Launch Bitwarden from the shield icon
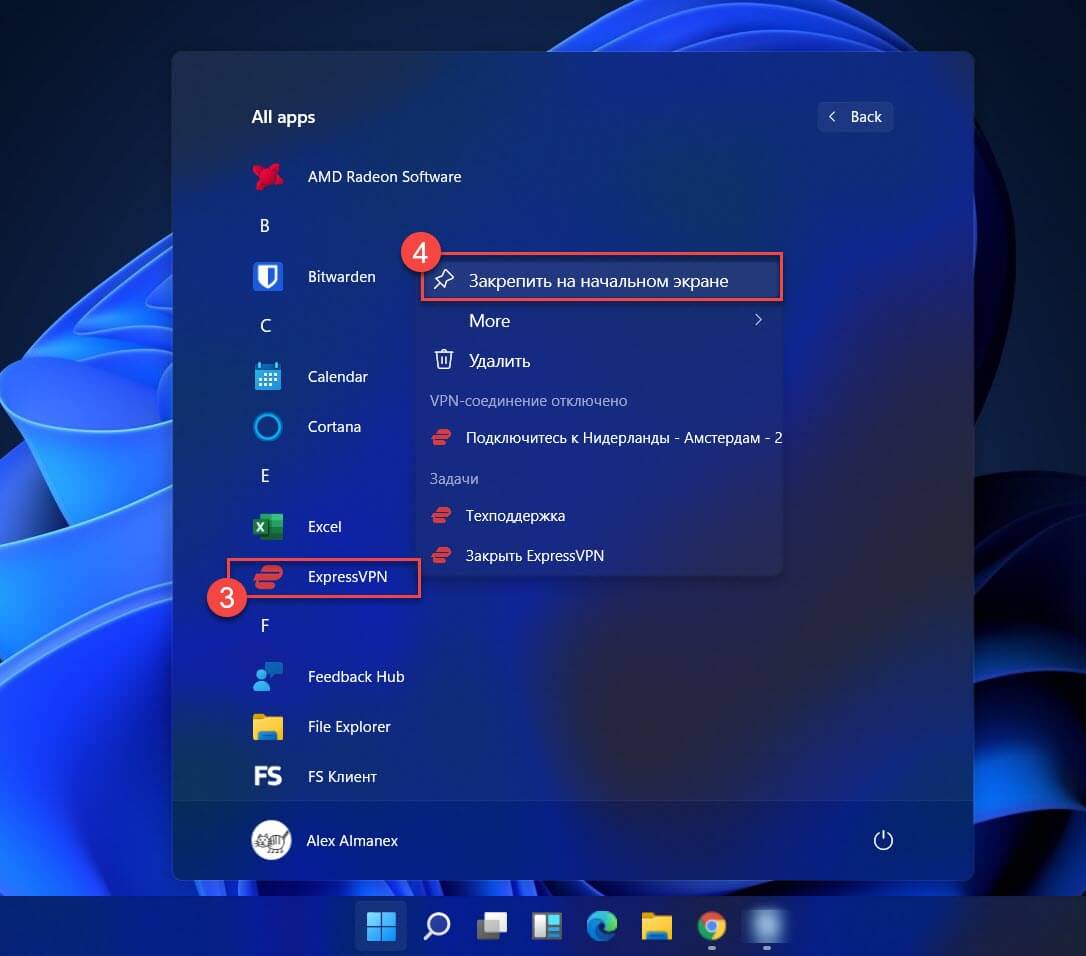This screenshot has width=1086, height=956. pyautogui.click(x=267, y=276)
